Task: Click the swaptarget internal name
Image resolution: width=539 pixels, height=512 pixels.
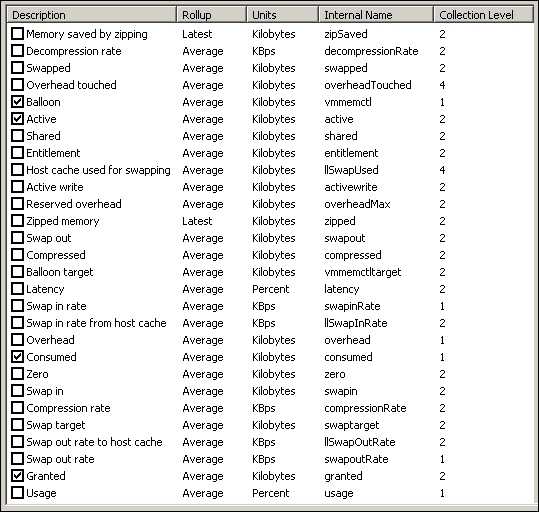Action: [x=352, y=425]
